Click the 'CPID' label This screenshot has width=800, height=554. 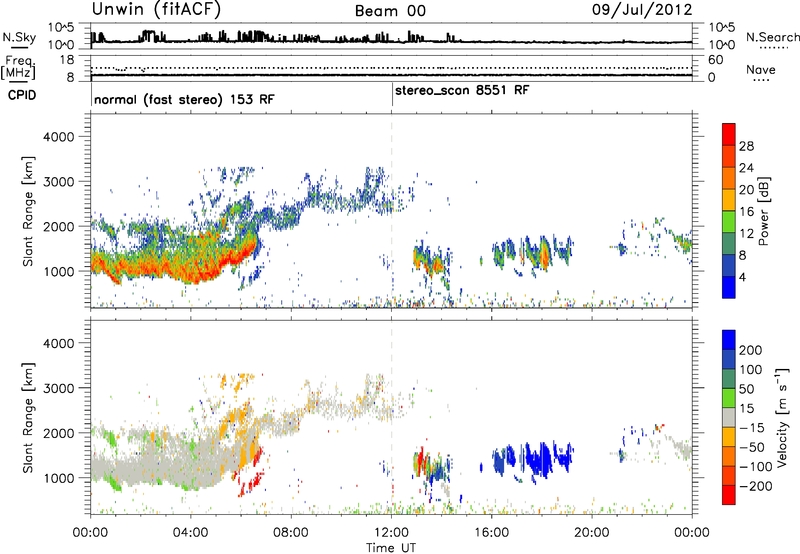[x=22, y=95]
